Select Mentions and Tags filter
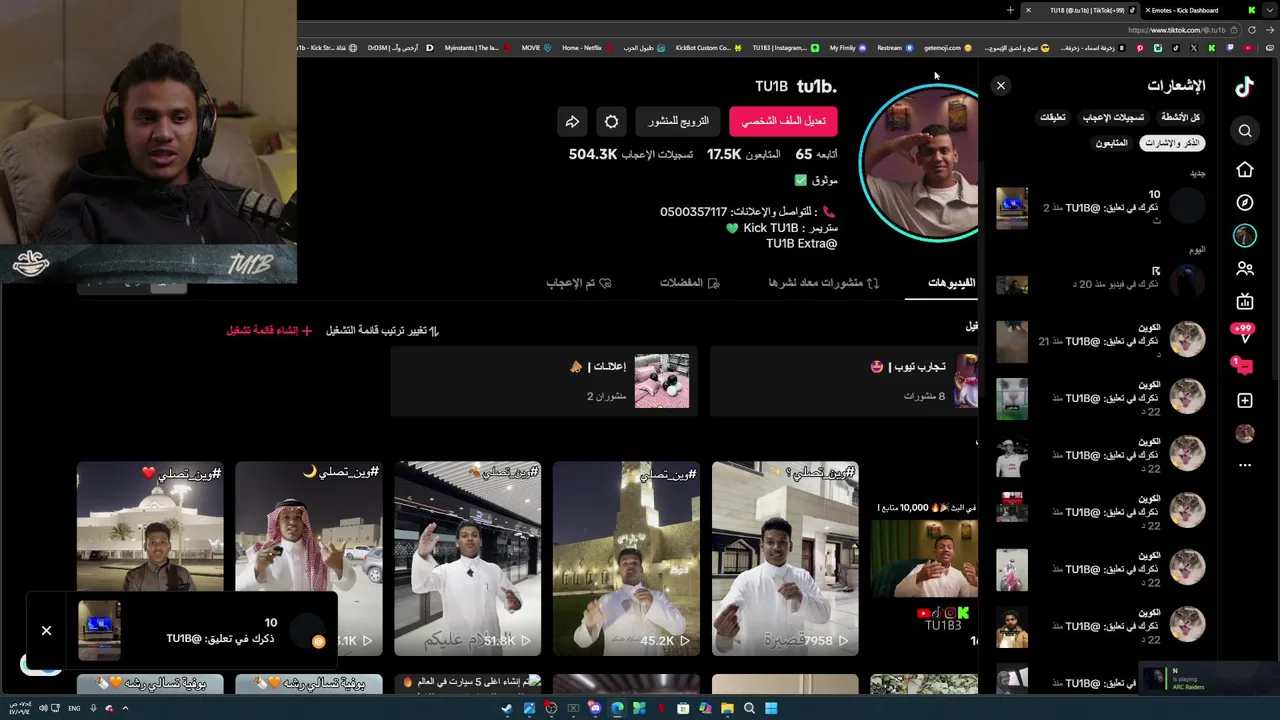 (1172, 143)
